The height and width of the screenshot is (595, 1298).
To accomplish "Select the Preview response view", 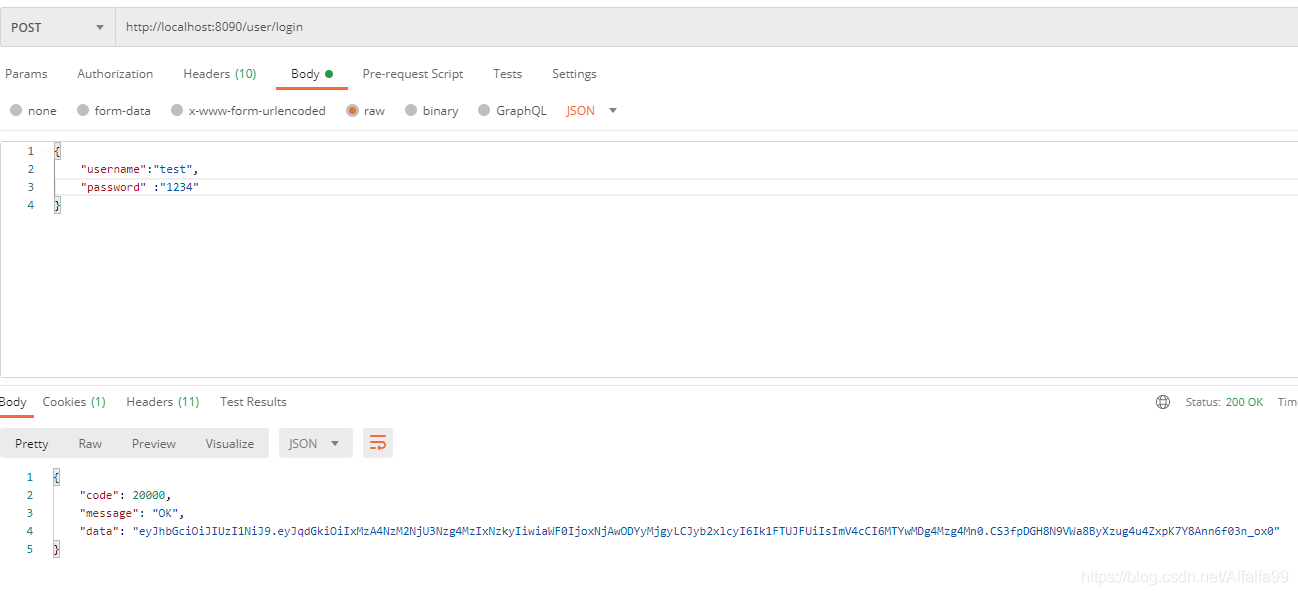I will tap(154, 444).
